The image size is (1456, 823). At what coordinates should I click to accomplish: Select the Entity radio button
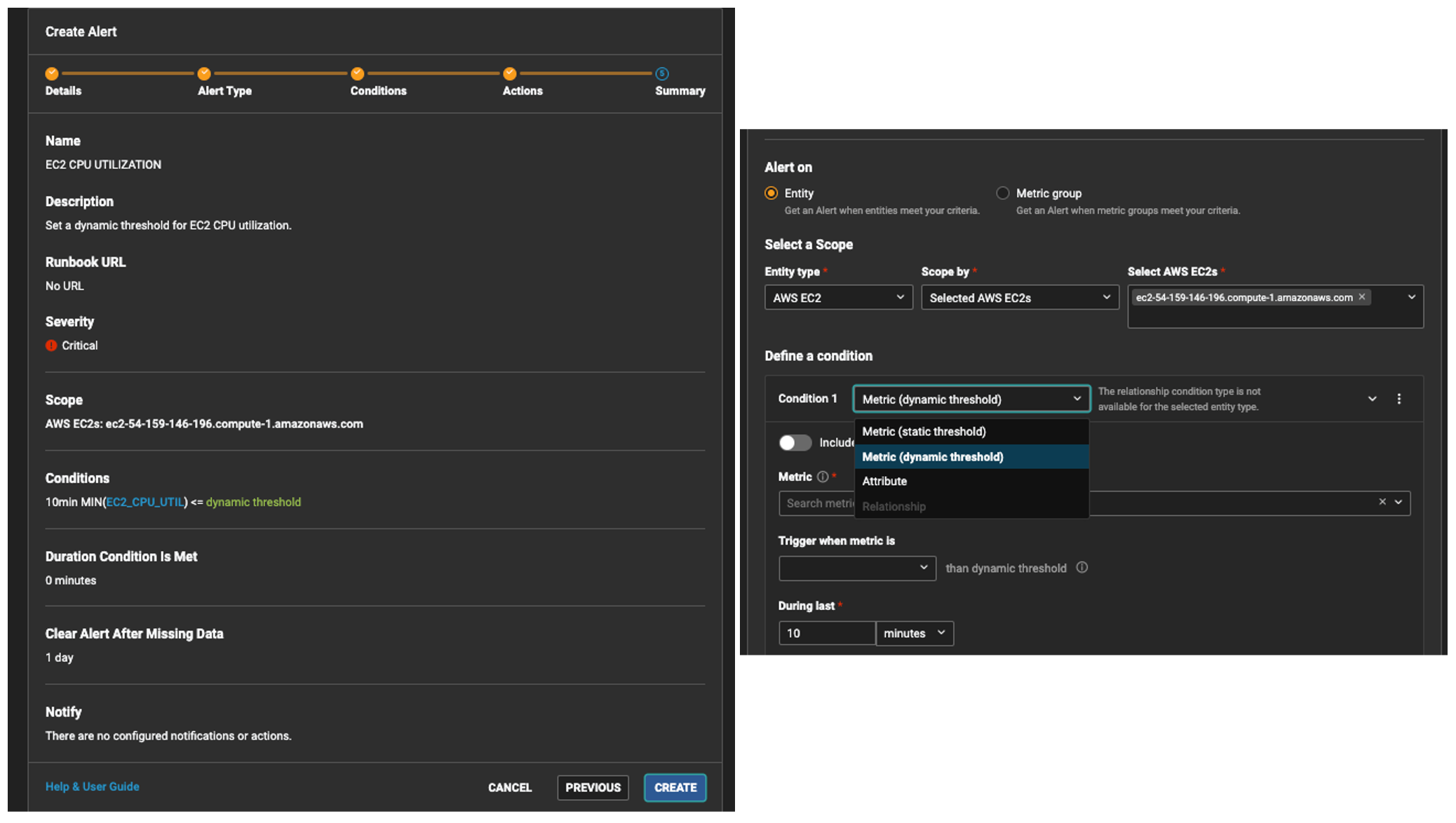(x=771, y=193)
